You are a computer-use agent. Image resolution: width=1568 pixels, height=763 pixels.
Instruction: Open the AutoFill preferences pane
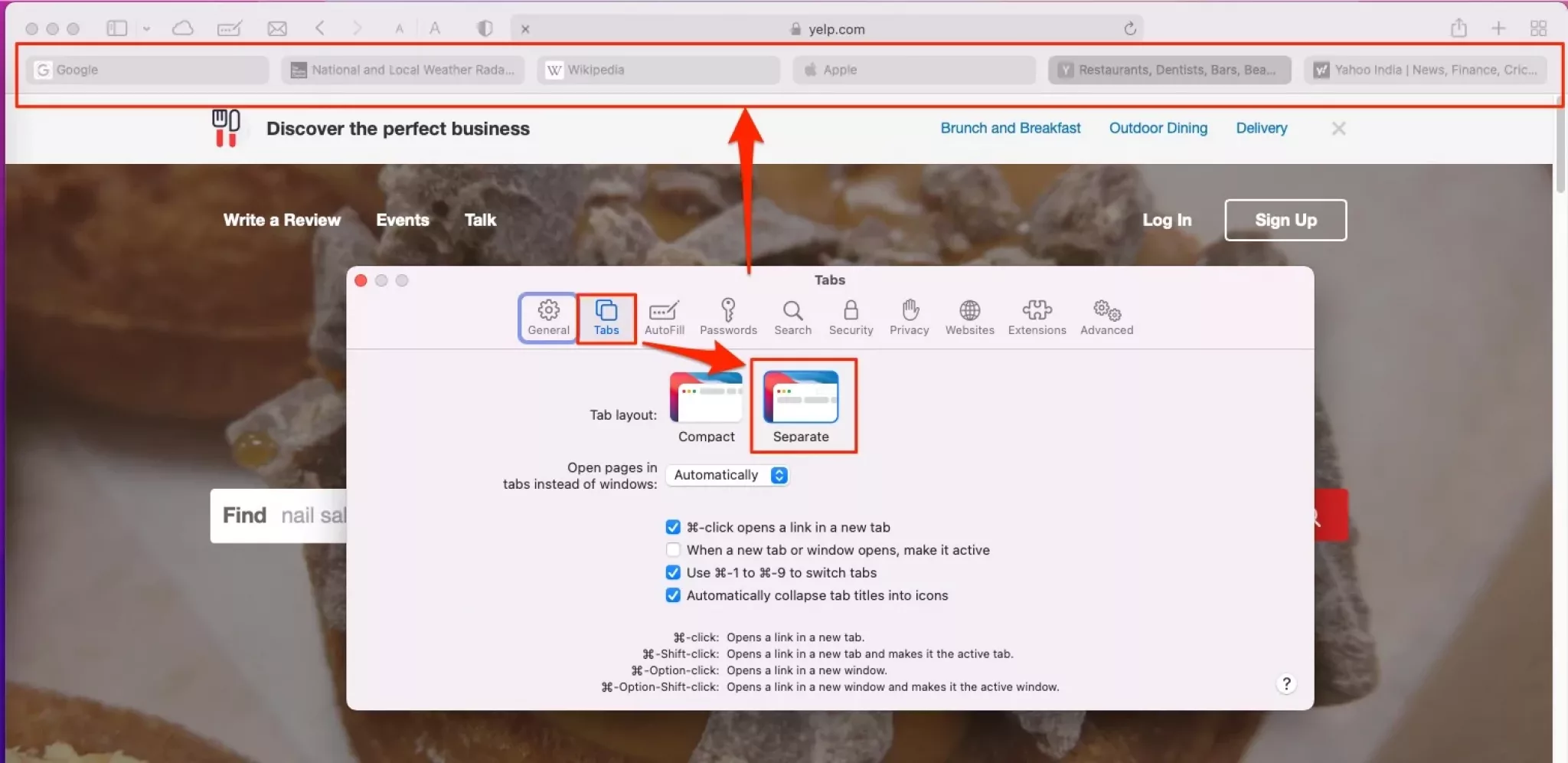pyautogui.click(x=664, y=316)
